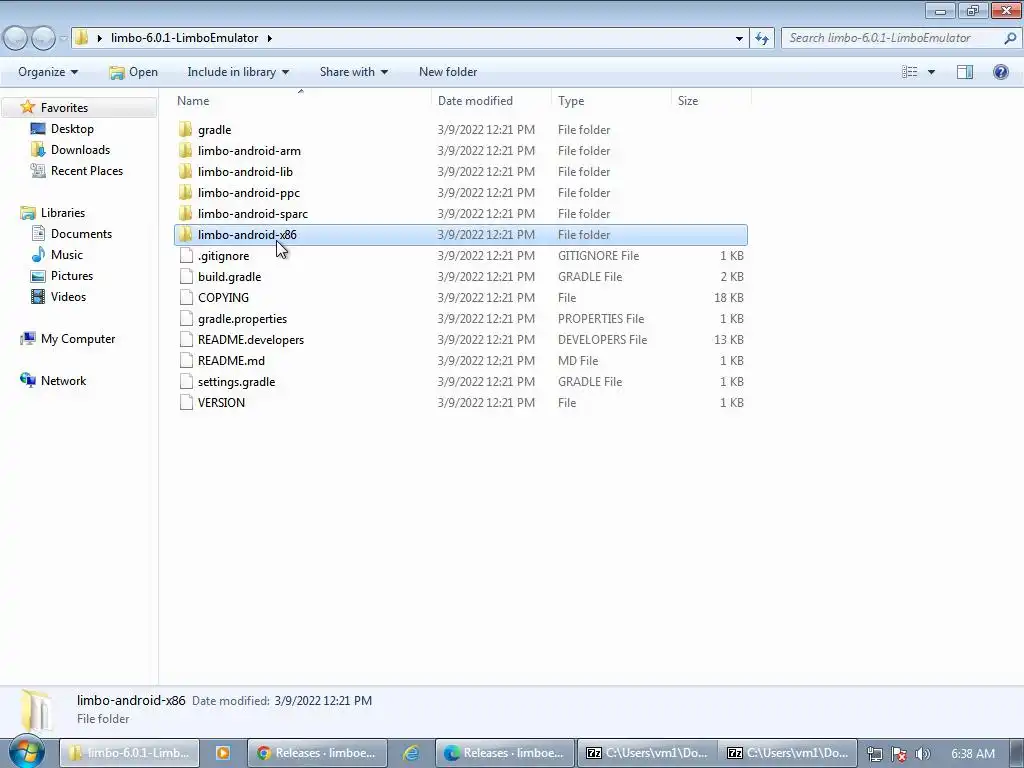Switch to first 7-Zip taskbar window
The width and height of the screenshot is (1024, 768).
click(647, 753)
